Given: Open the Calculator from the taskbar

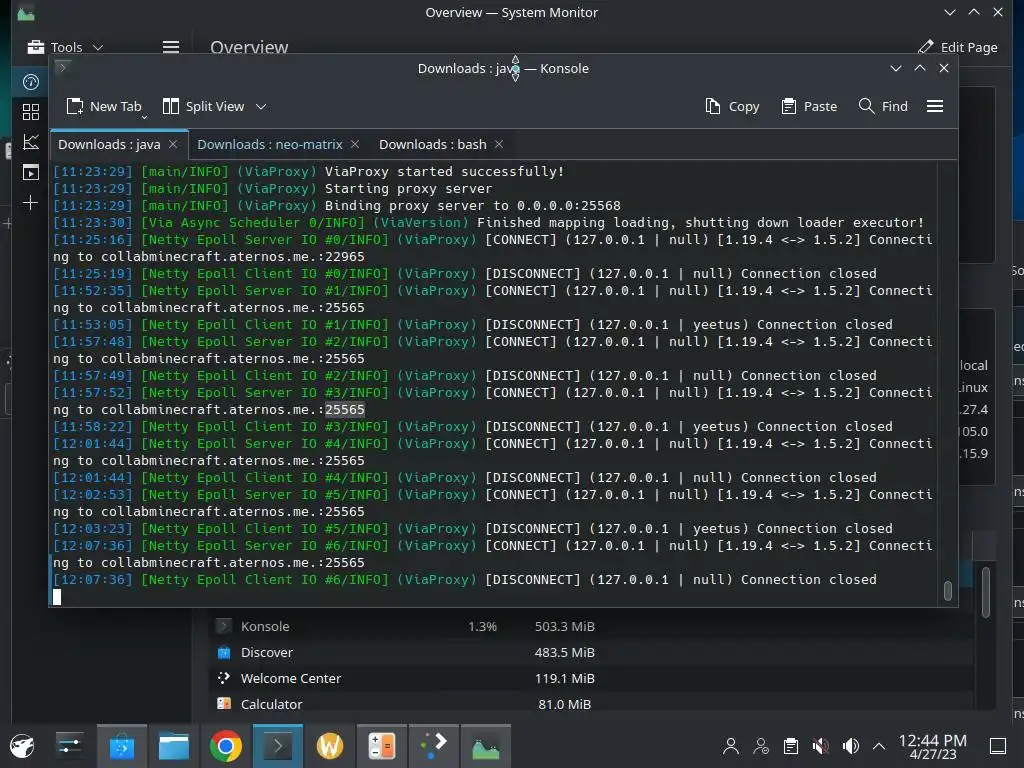Looking at the screenshot, I should [x=382, y=746].
